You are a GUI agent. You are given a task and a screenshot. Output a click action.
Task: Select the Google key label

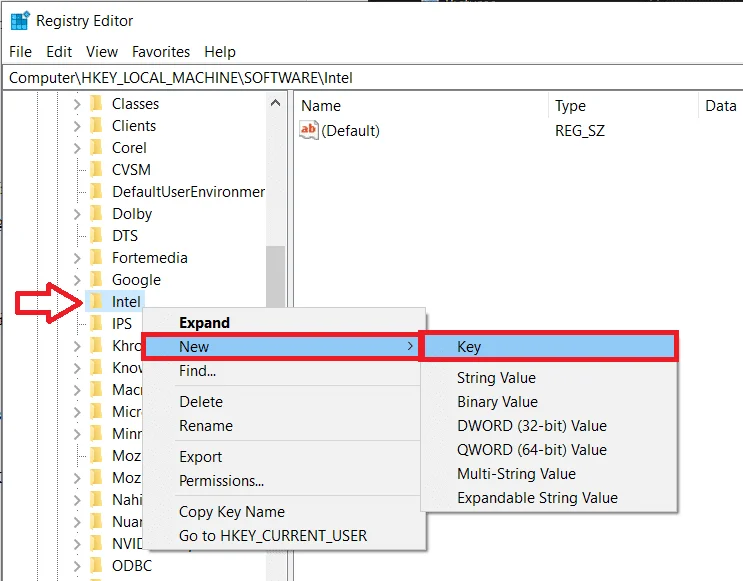[x=136, y=280]
